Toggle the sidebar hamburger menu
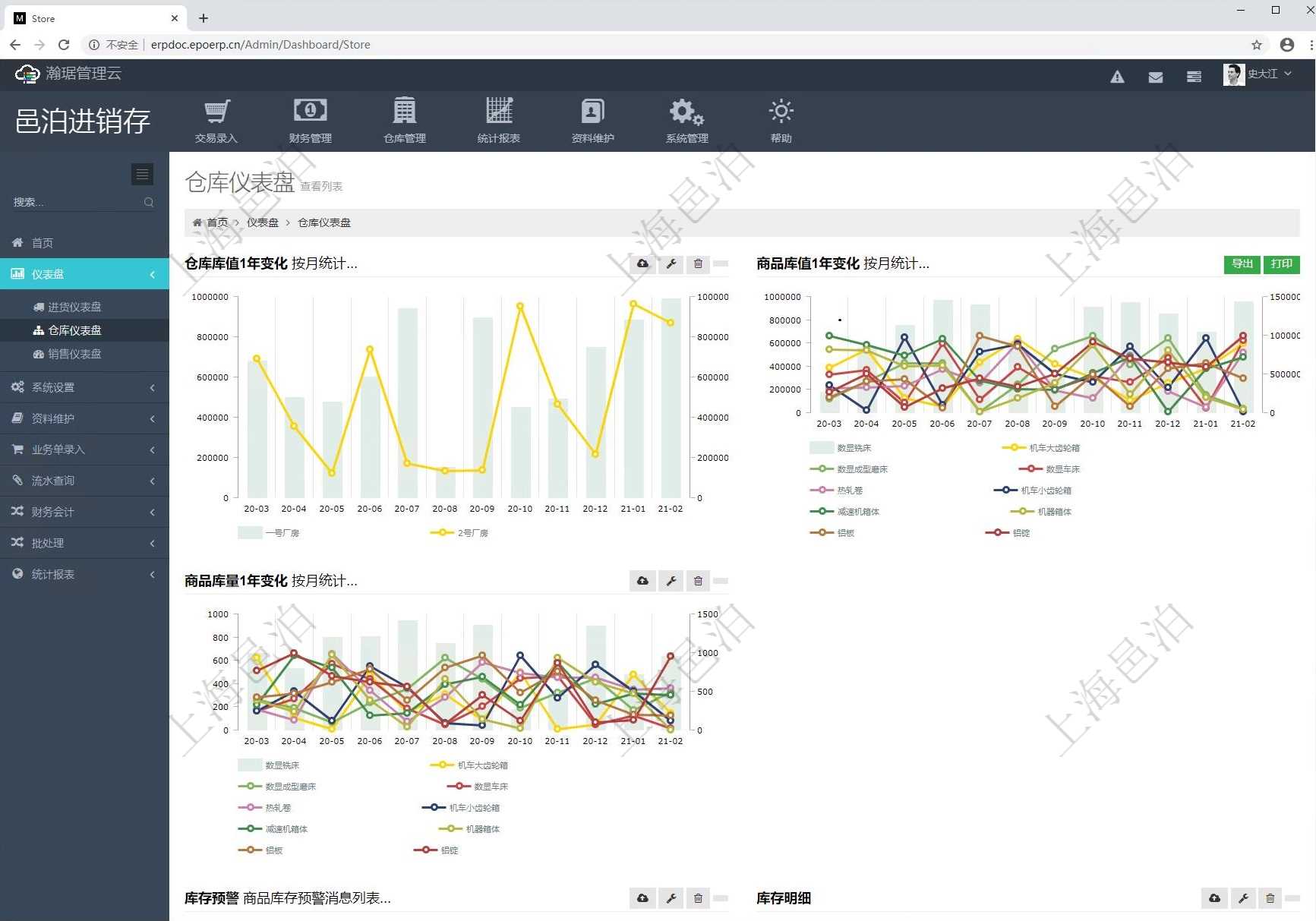 pos(142,174)
